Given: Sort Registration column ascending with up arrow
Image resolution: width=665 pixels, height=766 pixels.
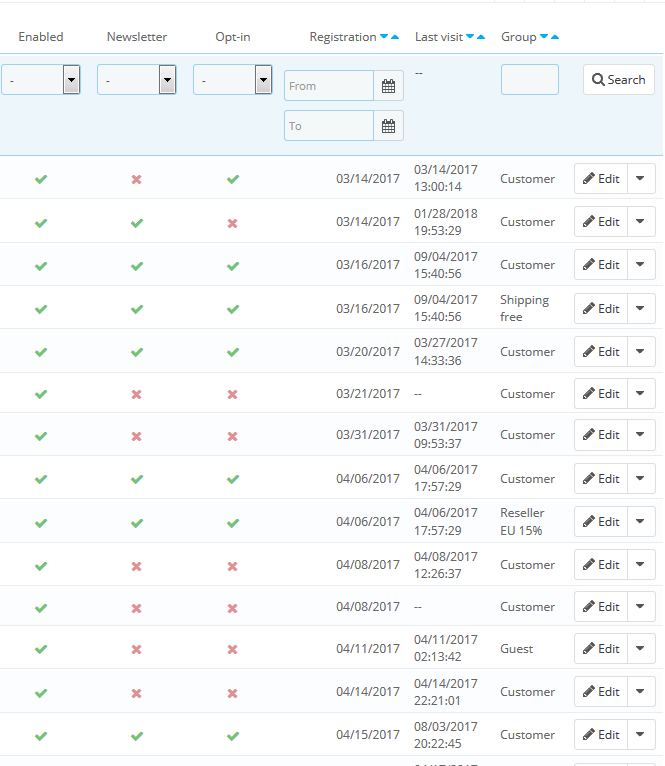Looking at the screenshot, I should (395, 37).
